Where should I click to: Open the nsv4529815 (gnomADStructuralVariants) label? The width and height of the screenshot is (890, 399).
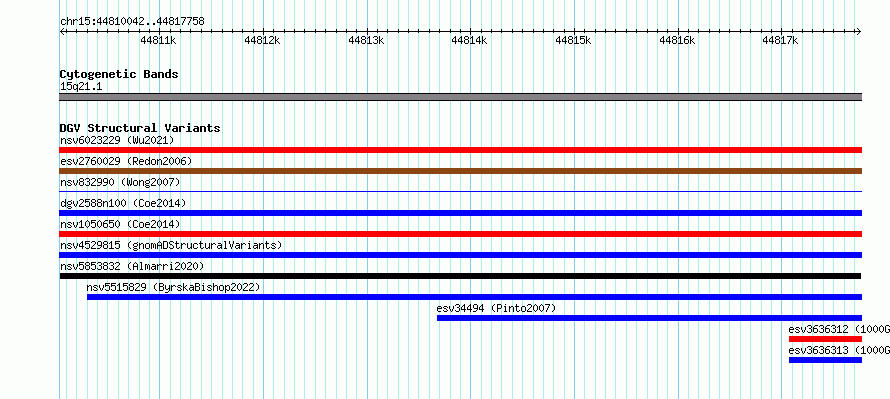point(171,245)
